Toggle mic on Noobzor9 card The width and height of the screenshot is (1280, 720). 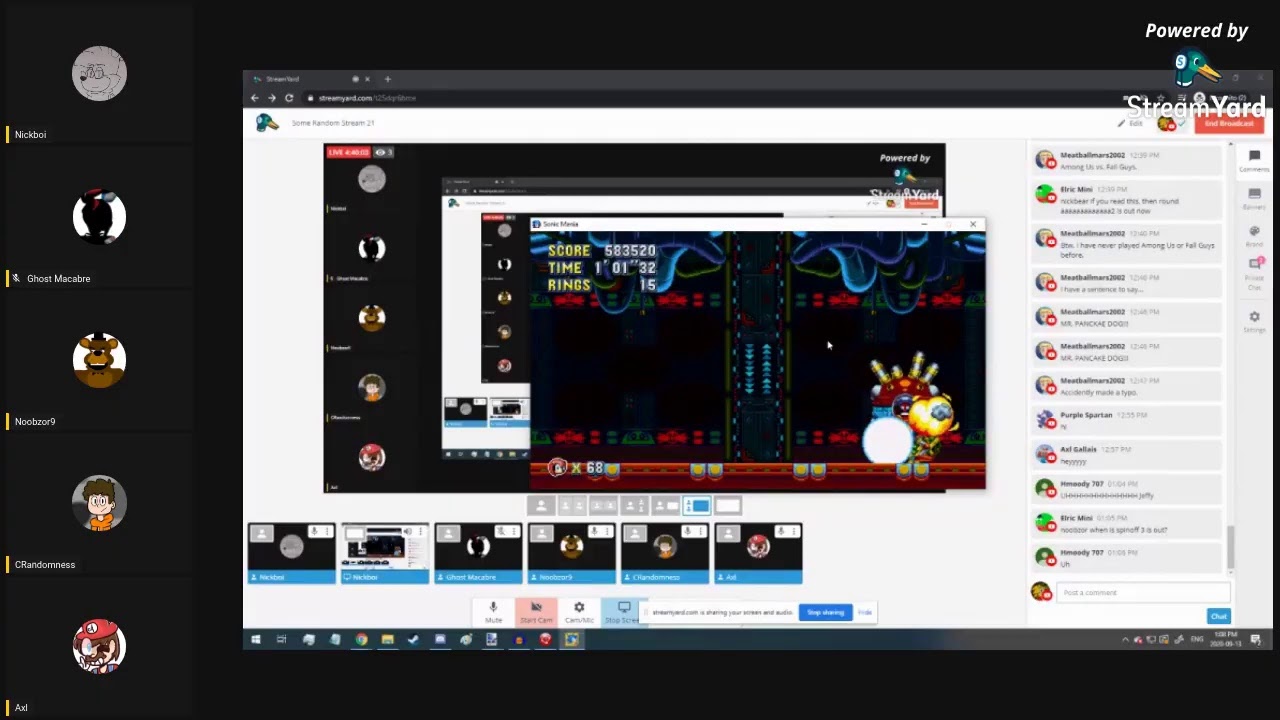click(594, 531)
